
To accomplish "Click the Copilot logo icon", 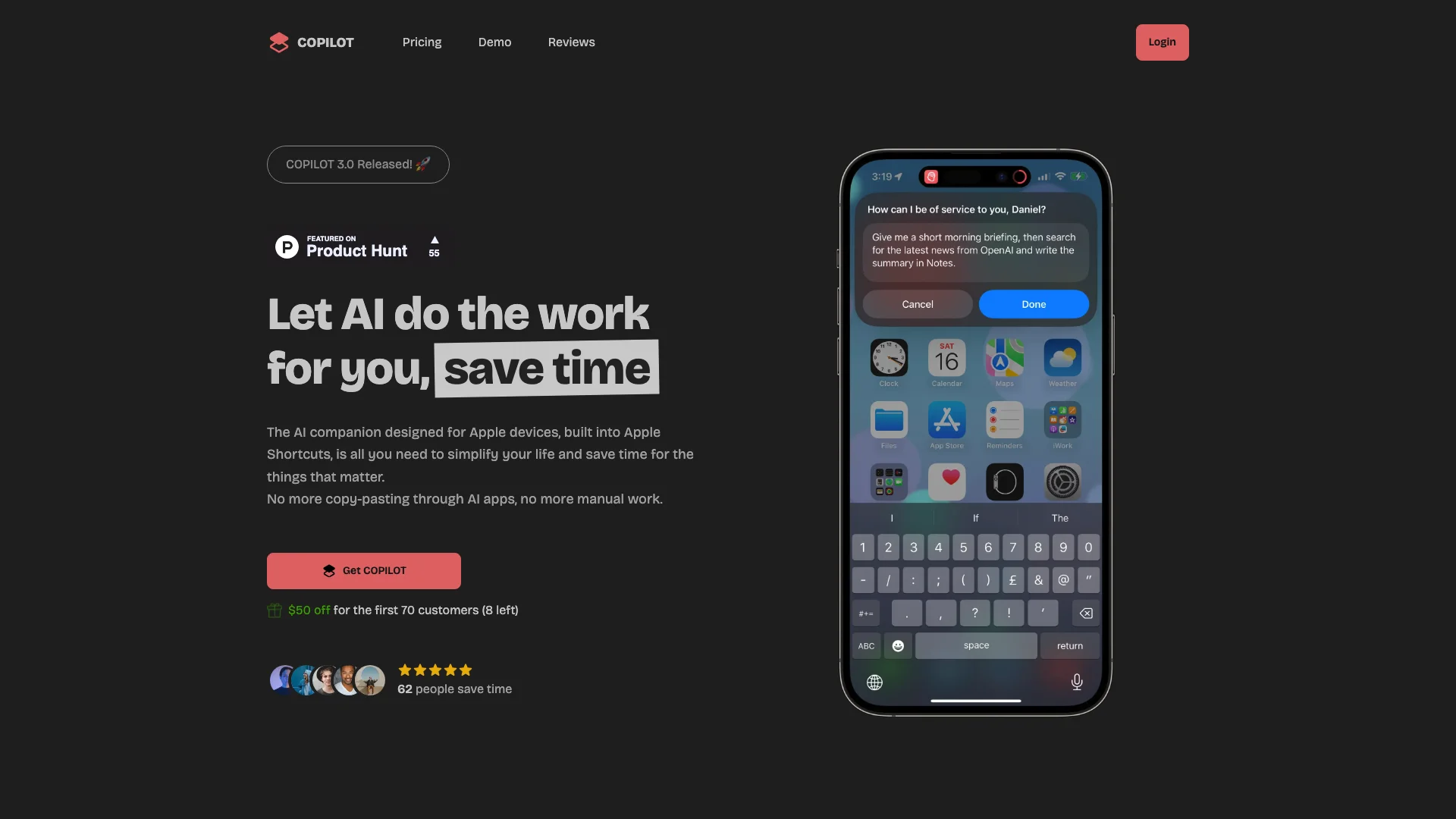I will [x=278, y=42].
